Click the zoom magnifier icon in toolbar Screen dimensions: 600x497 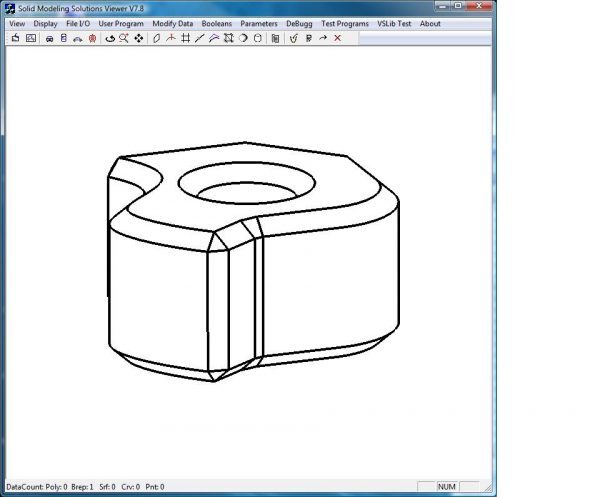[124, 38]
